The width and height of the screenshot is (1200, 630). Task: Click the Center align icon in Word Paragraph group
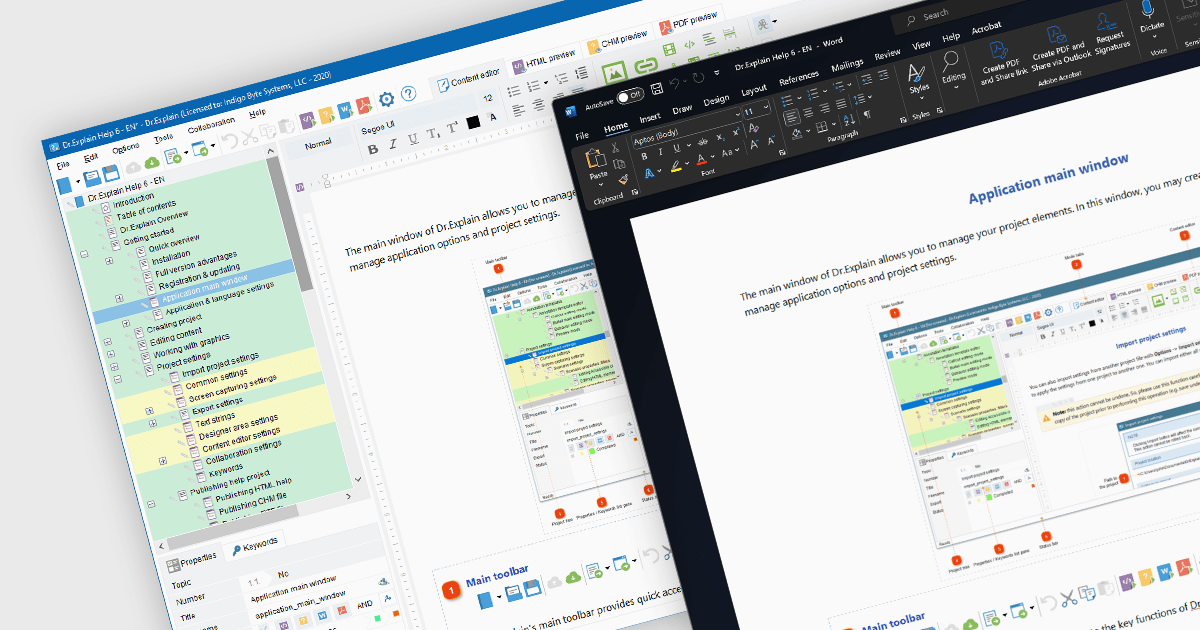[x=808, y=112]
